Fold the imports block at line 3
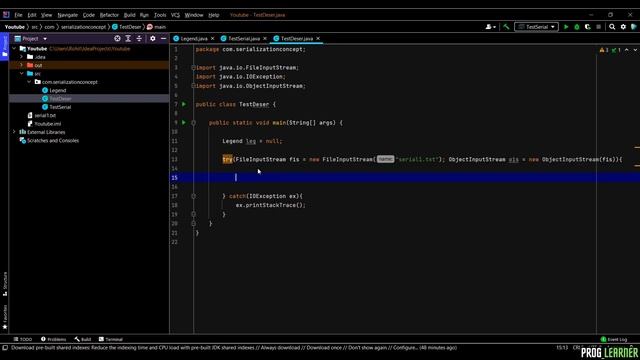This screenshot has height=360, width=640. tap(193, 68)
